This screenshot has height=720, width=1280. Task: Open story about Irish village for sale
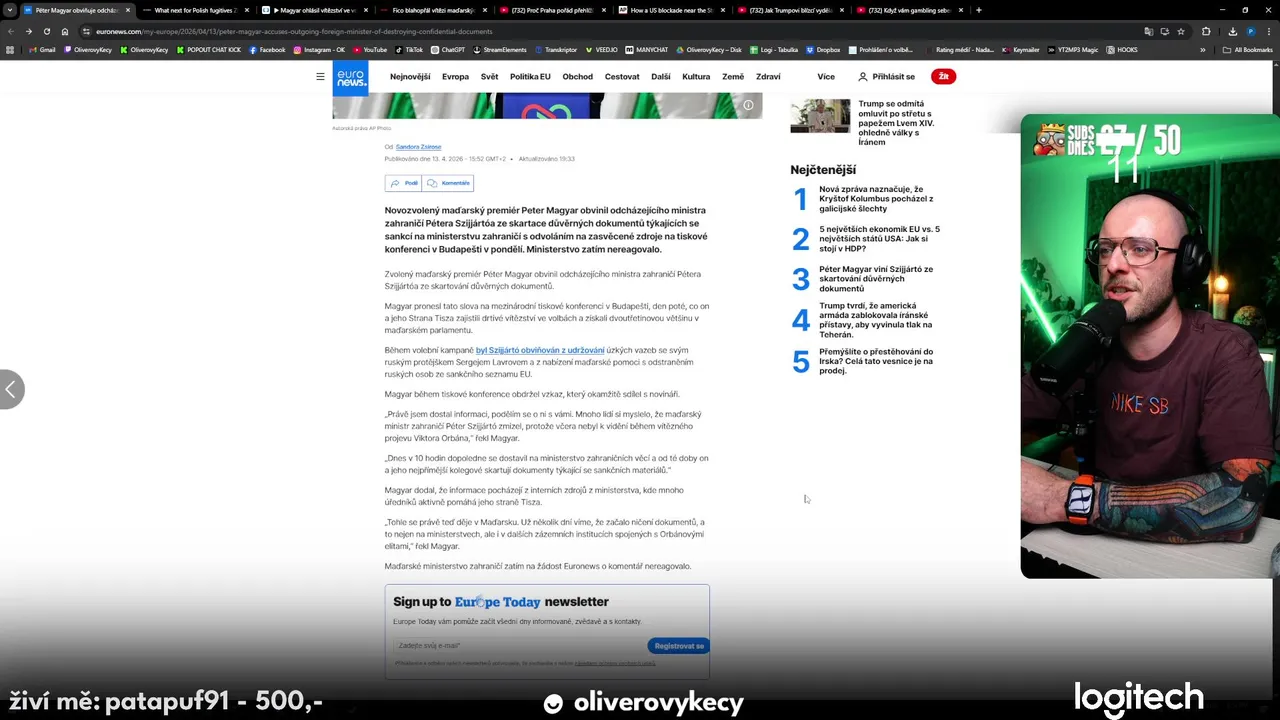(x=876, y=361)
